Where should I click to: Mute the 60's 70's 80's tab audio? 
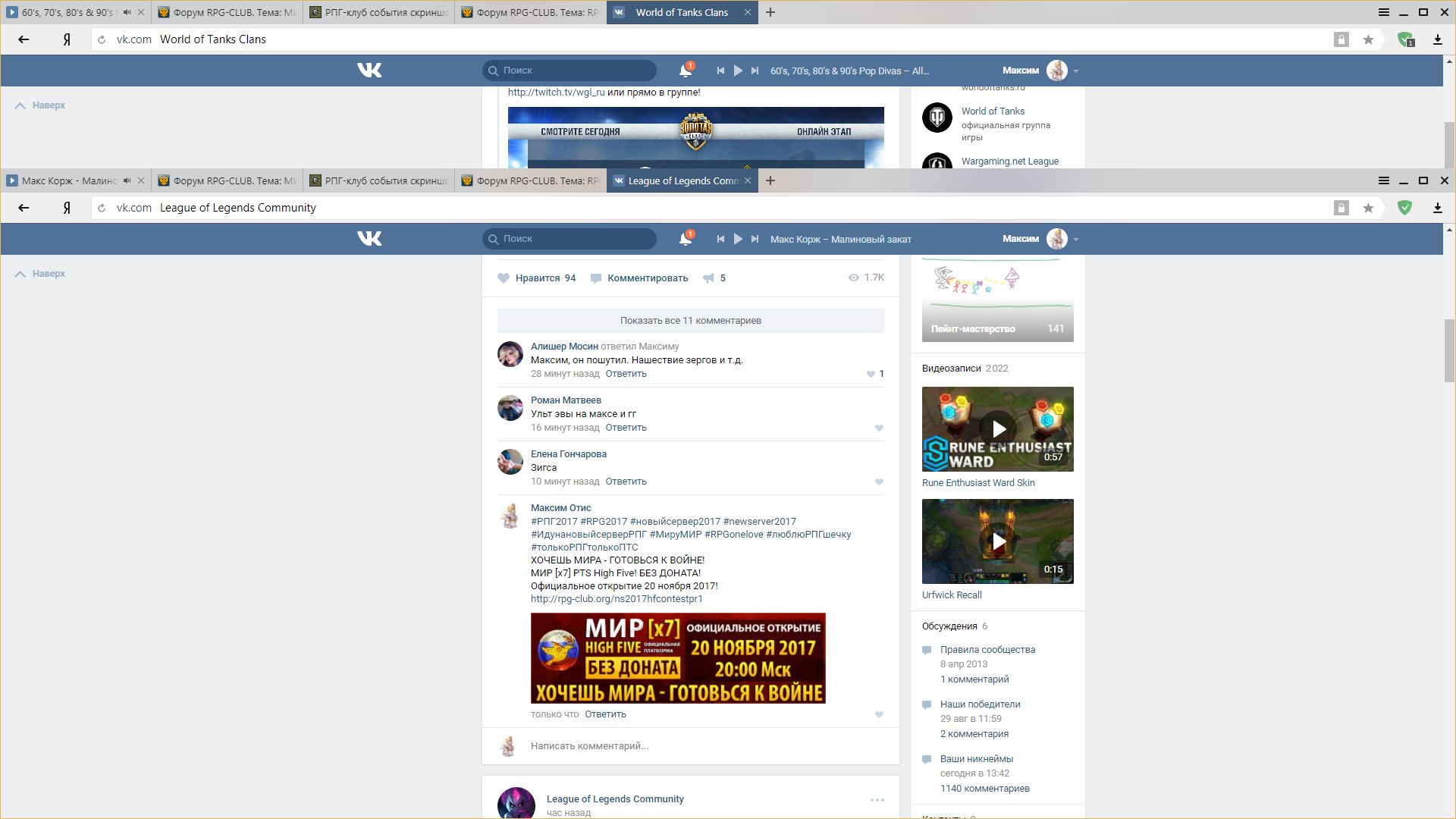pos(127,12)
